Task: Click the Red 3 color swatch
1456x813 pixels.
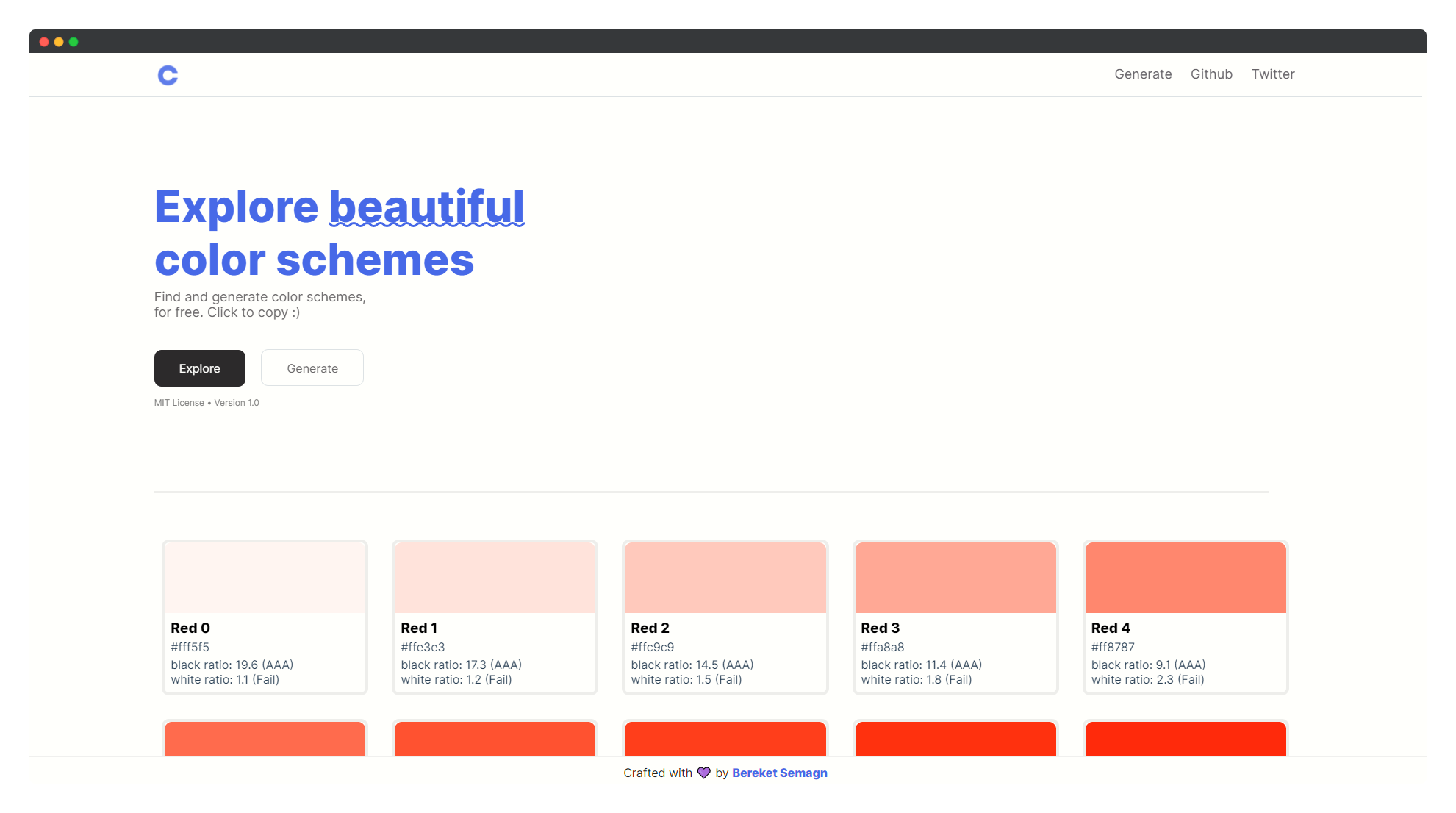Action: click(955, 578)
